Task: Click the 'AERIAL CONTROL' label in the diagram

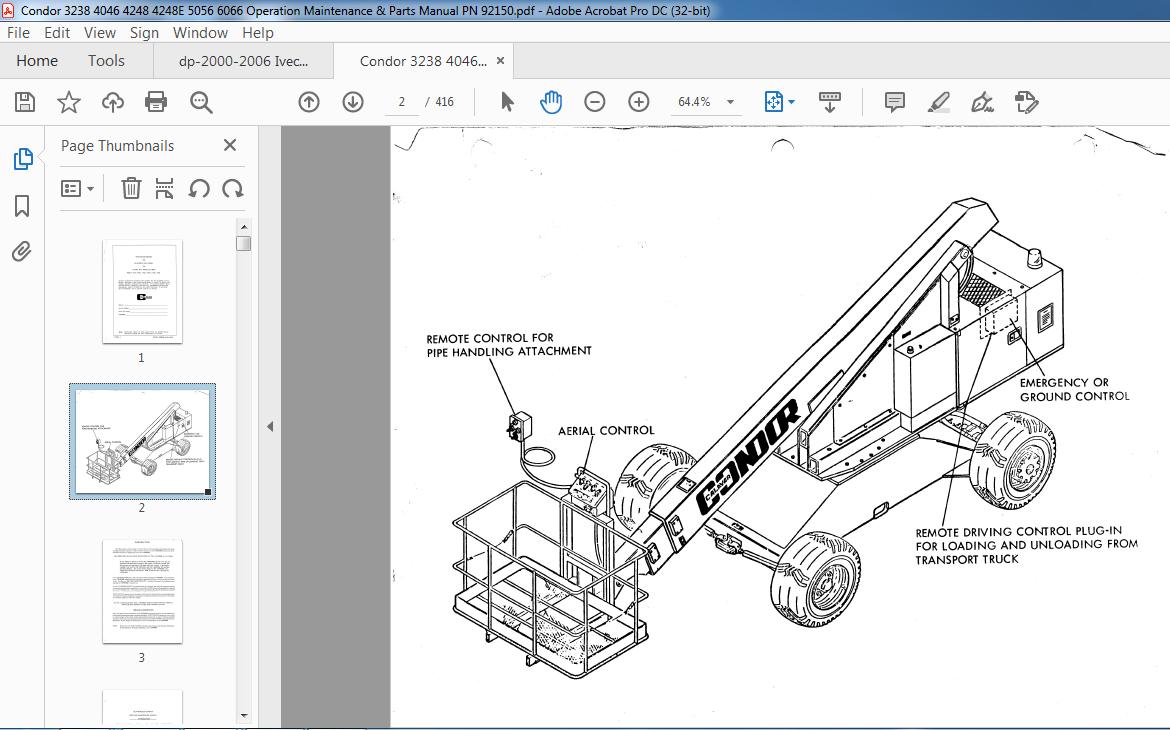Action: [606, 431]
